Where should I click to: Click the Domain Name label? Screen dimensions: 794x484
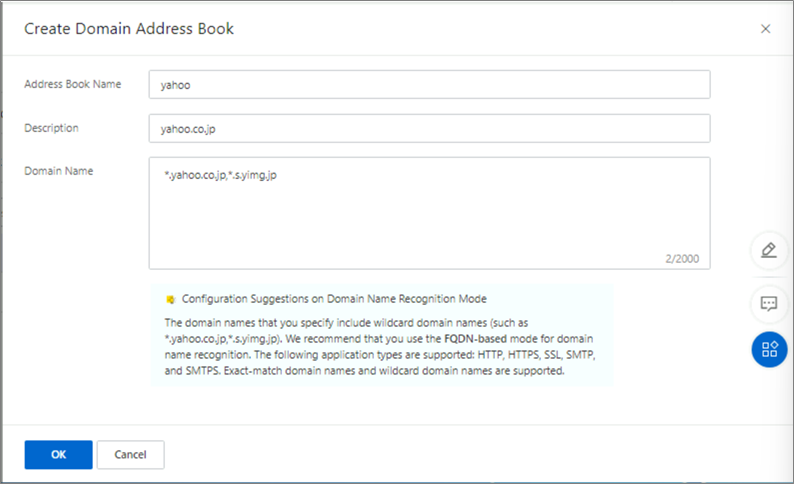(x=58, y=171)
